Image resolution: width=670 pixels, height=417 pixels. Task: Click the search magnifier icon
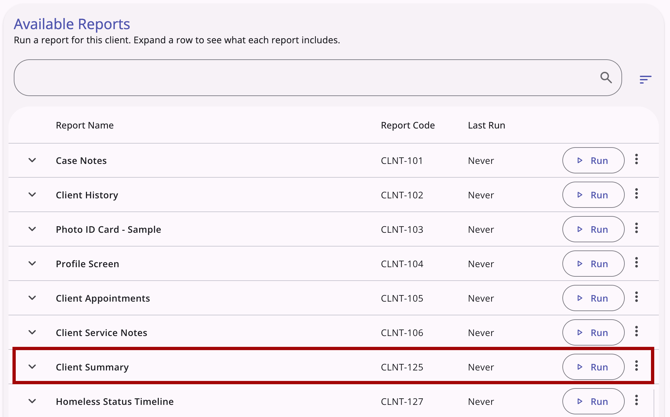[x=606, y=77]
